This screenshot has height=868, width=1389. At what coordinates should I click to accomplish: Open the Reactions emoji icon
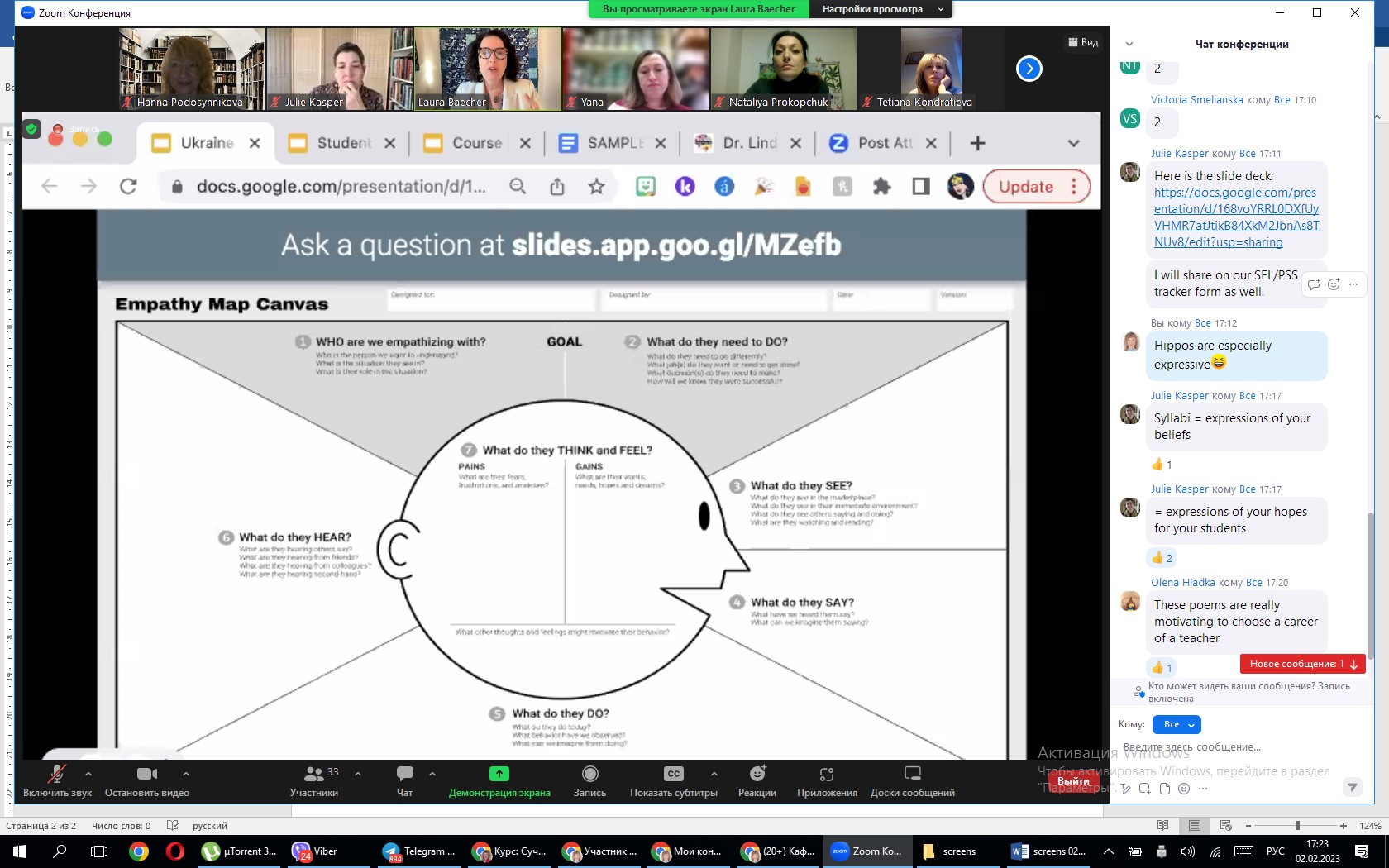point(757,775)
